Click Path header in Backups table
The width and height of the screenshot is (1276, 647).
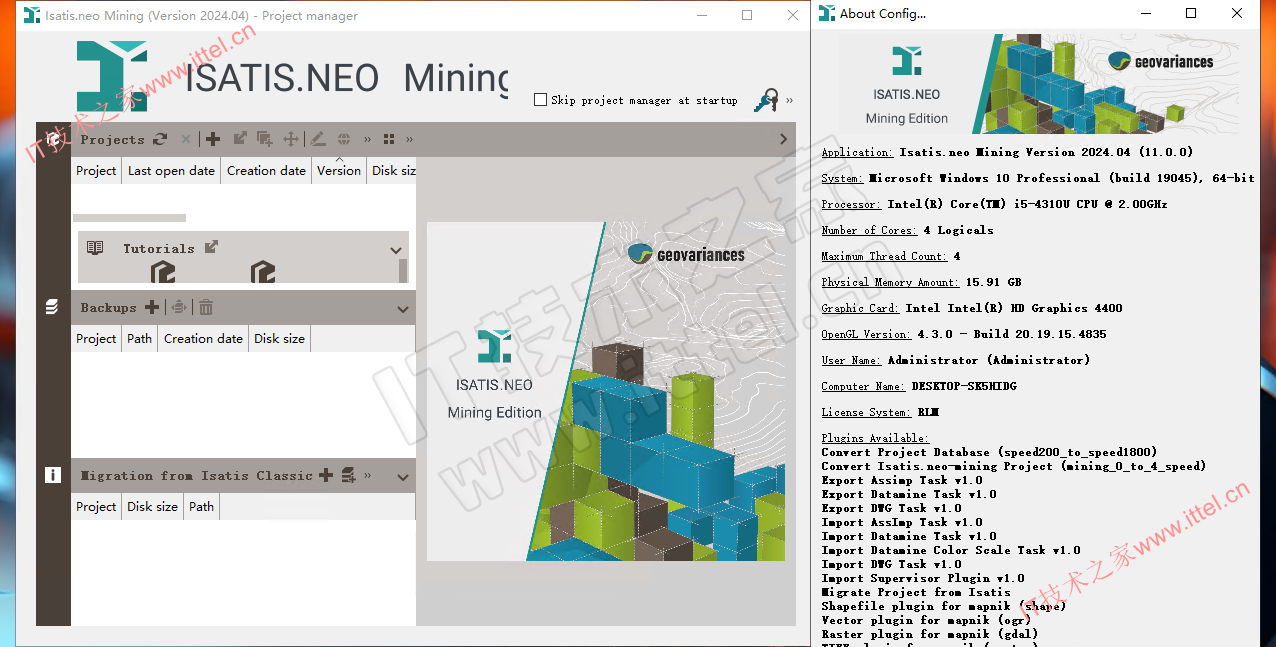pos(139,338)
